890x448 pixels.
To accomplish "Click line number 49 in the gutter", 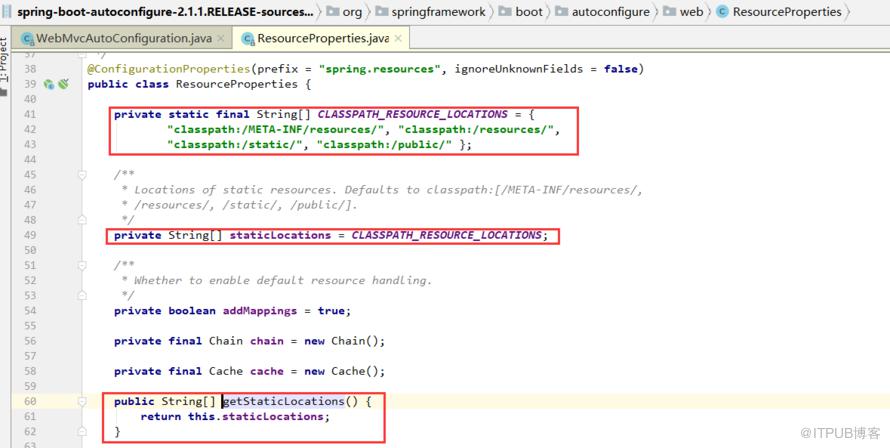I will pos(30,235).
